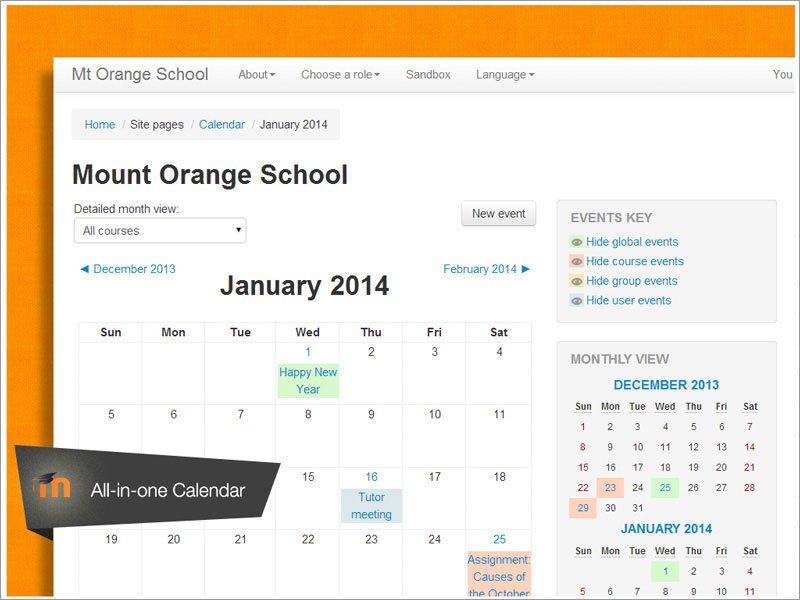
Task: Open the All courses dropdown
Action: coord(160,231)
